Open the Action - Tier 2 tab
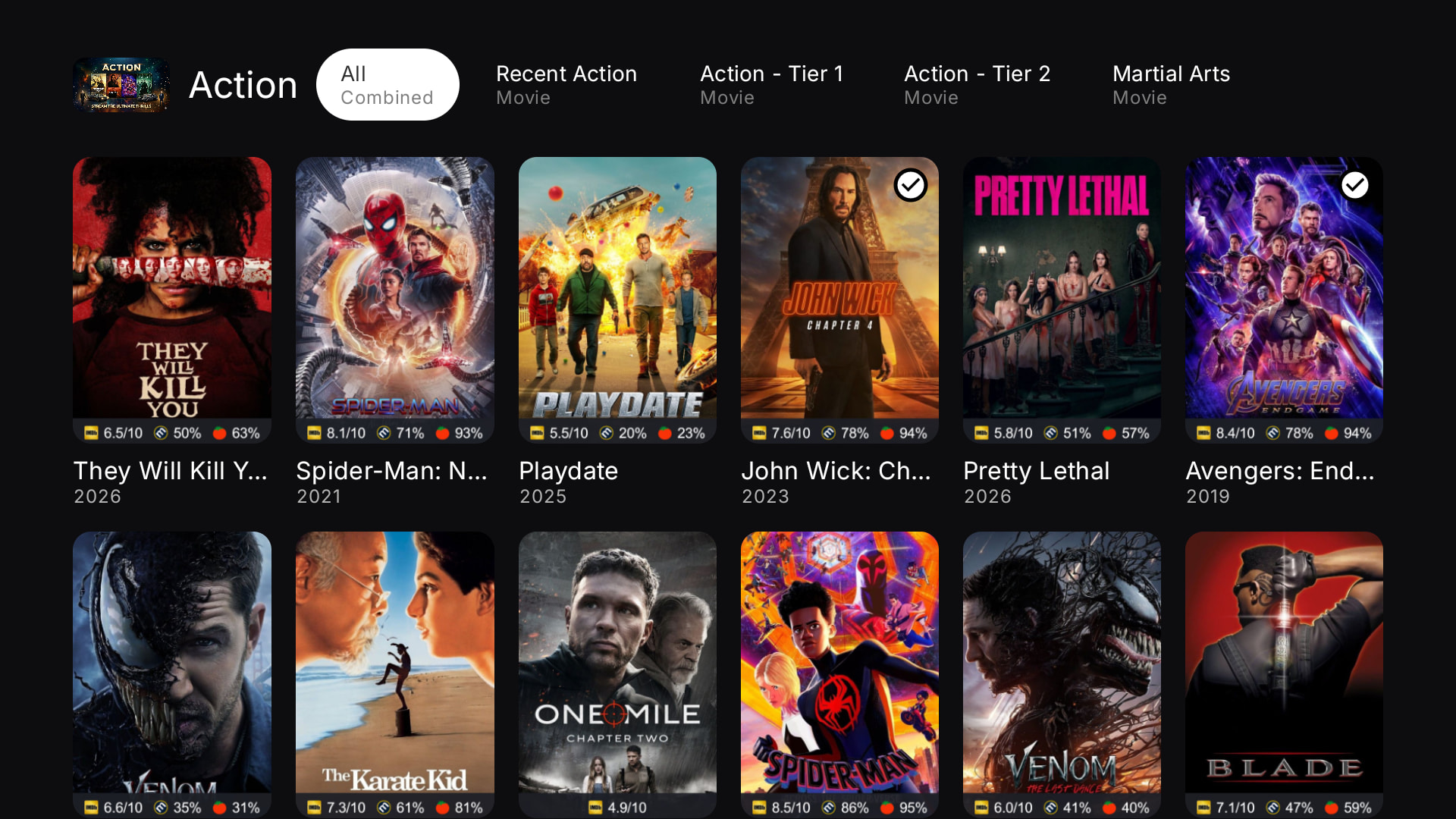Screen dimensions: 1456x819 pos(977,85)
